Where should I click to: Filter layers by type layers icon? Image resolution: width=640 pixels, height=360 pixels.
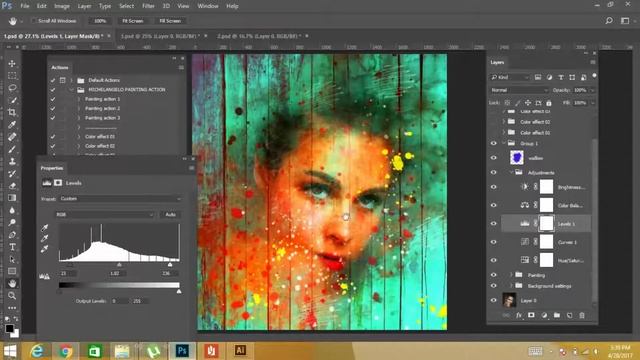(x=561, y=77)
